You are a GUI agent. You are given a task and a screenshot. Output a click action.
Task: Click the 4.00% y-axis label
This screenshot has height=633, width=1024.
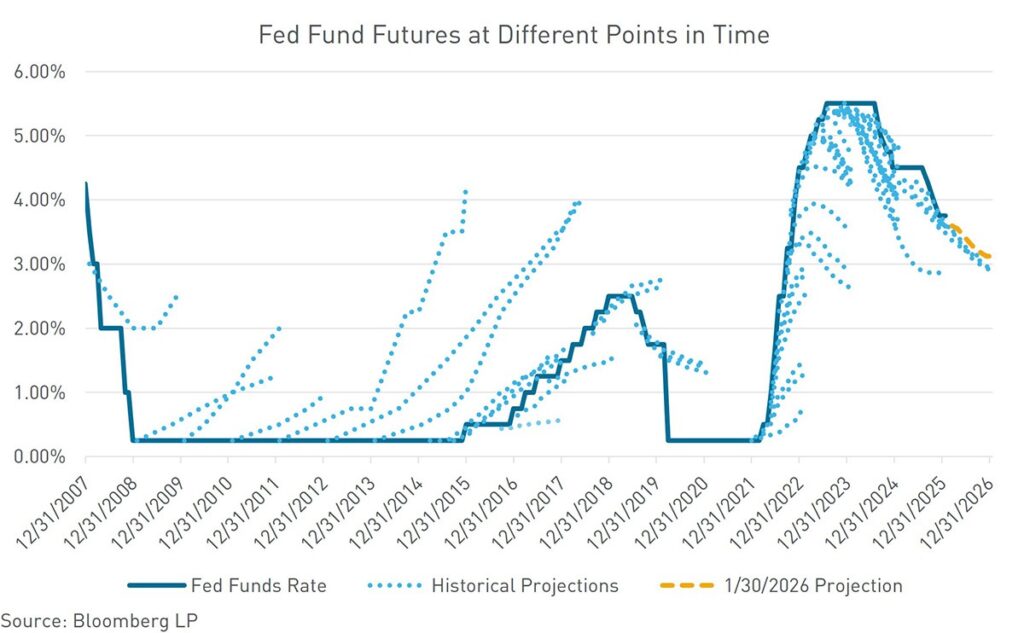point(38,200)
